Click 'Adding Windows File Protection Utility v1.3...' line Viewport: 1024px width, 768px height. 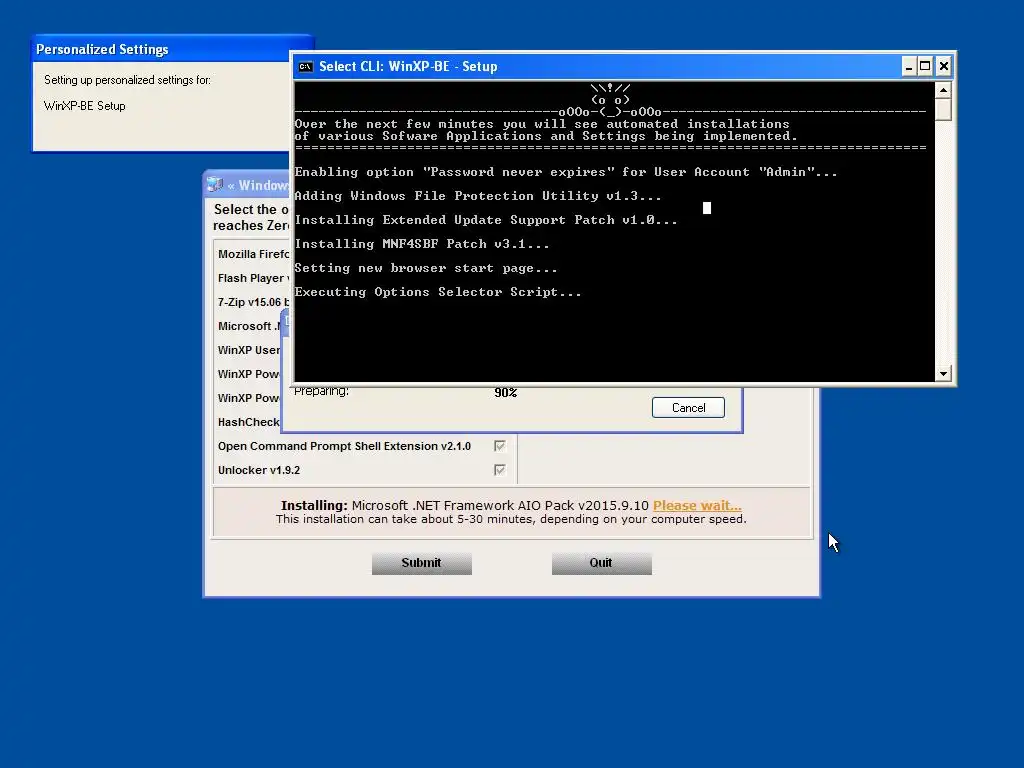point(478,196)
